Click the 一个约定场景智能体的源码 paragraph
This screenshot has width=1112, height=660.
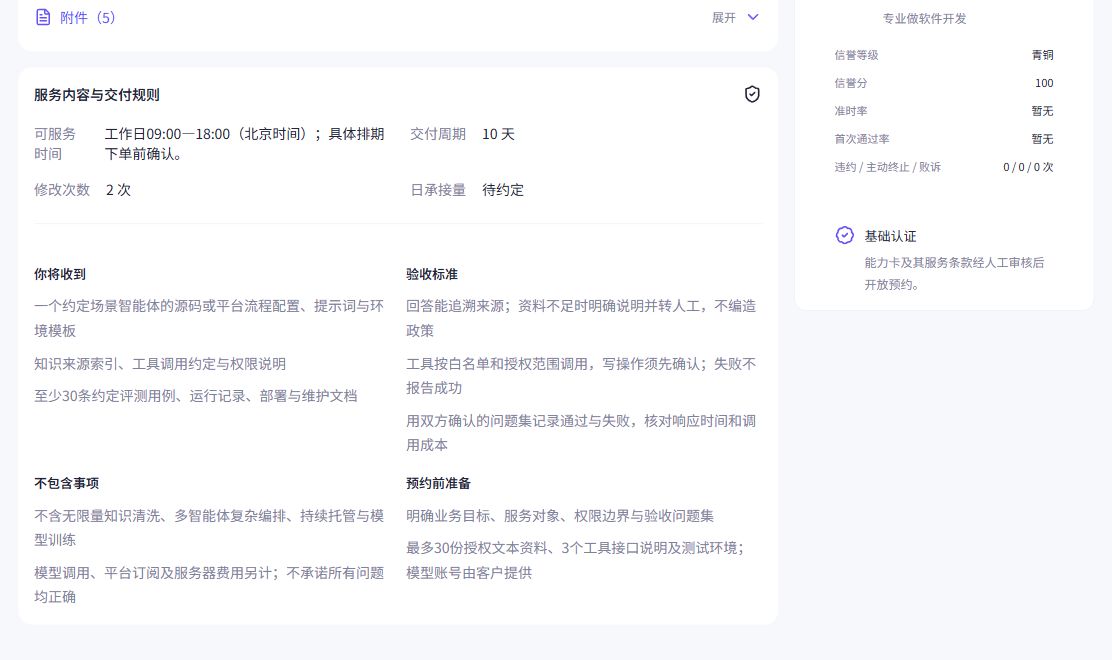(x=209, y=318)
